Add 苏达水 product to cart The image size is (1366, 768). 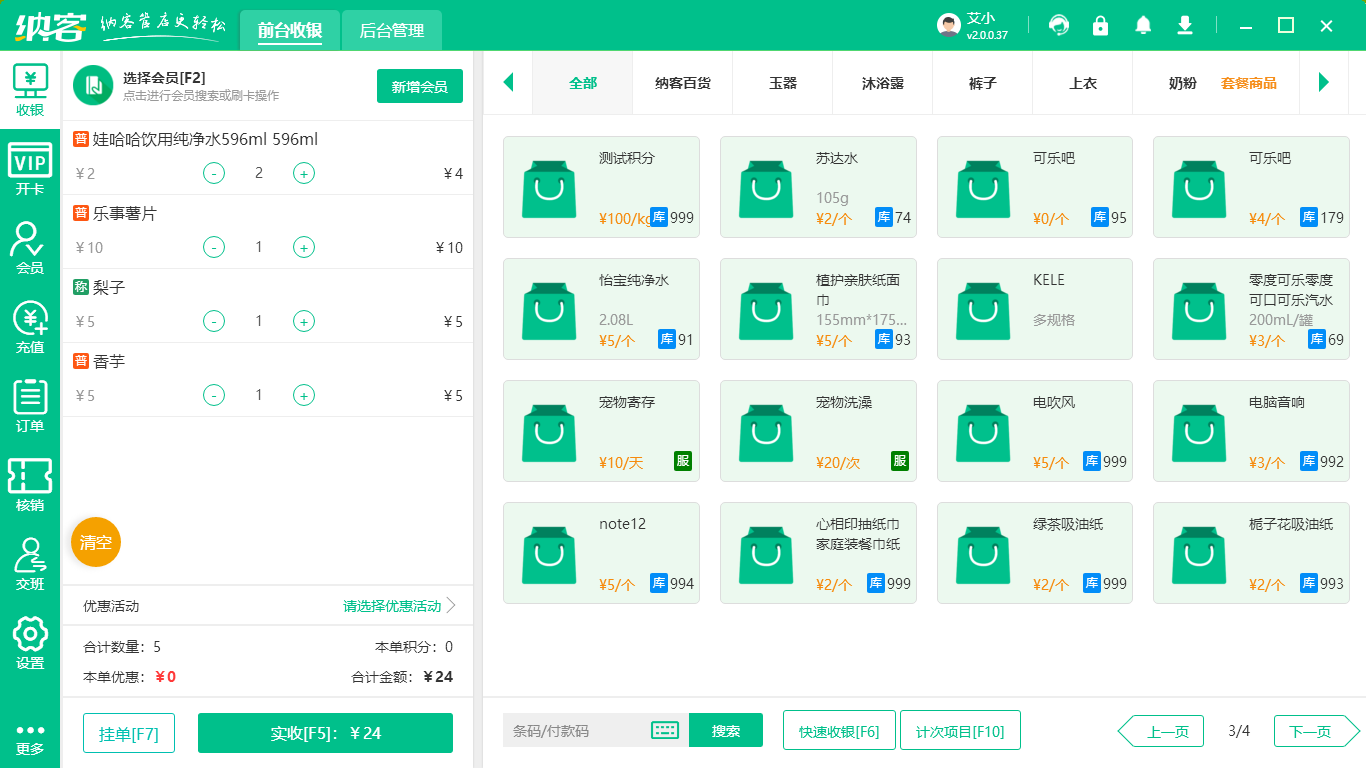click(818, 187)
